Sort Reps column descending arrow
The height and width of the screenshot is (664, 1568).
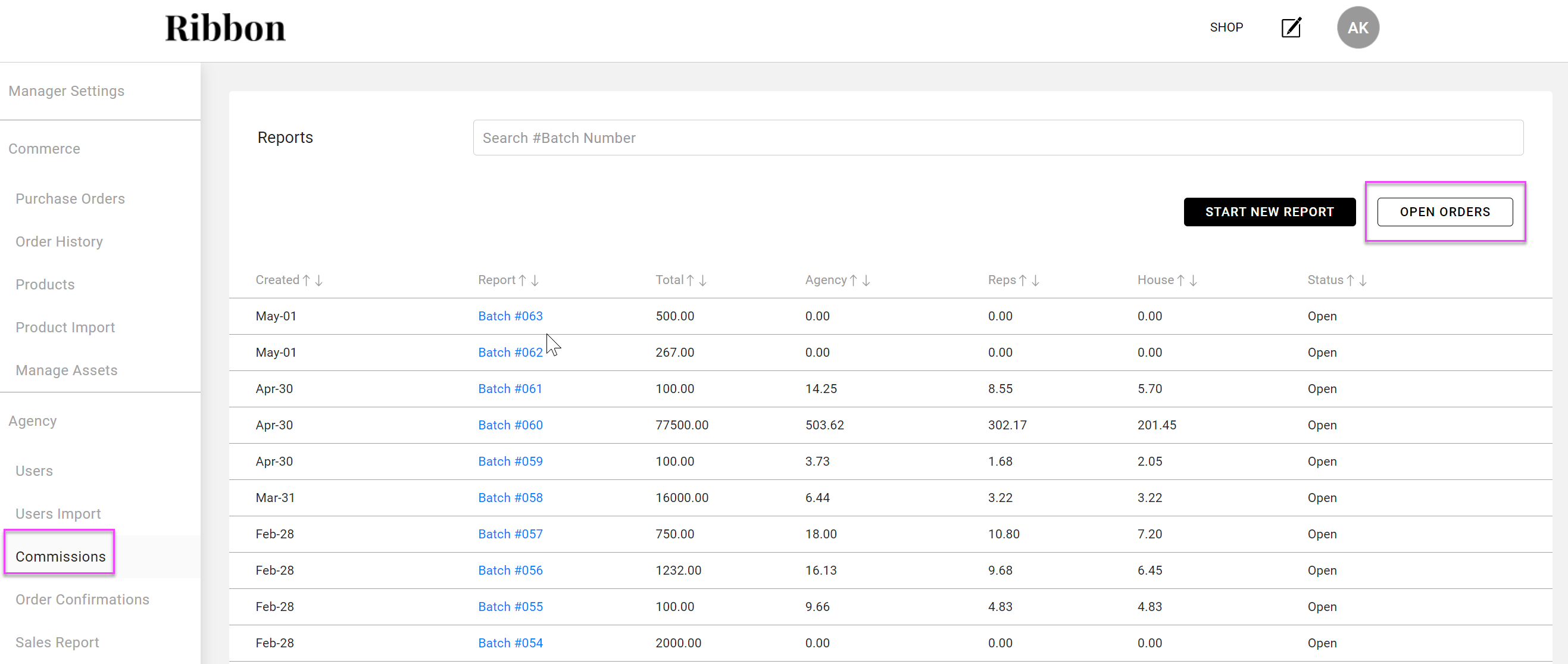click(x=1035, y=280)
